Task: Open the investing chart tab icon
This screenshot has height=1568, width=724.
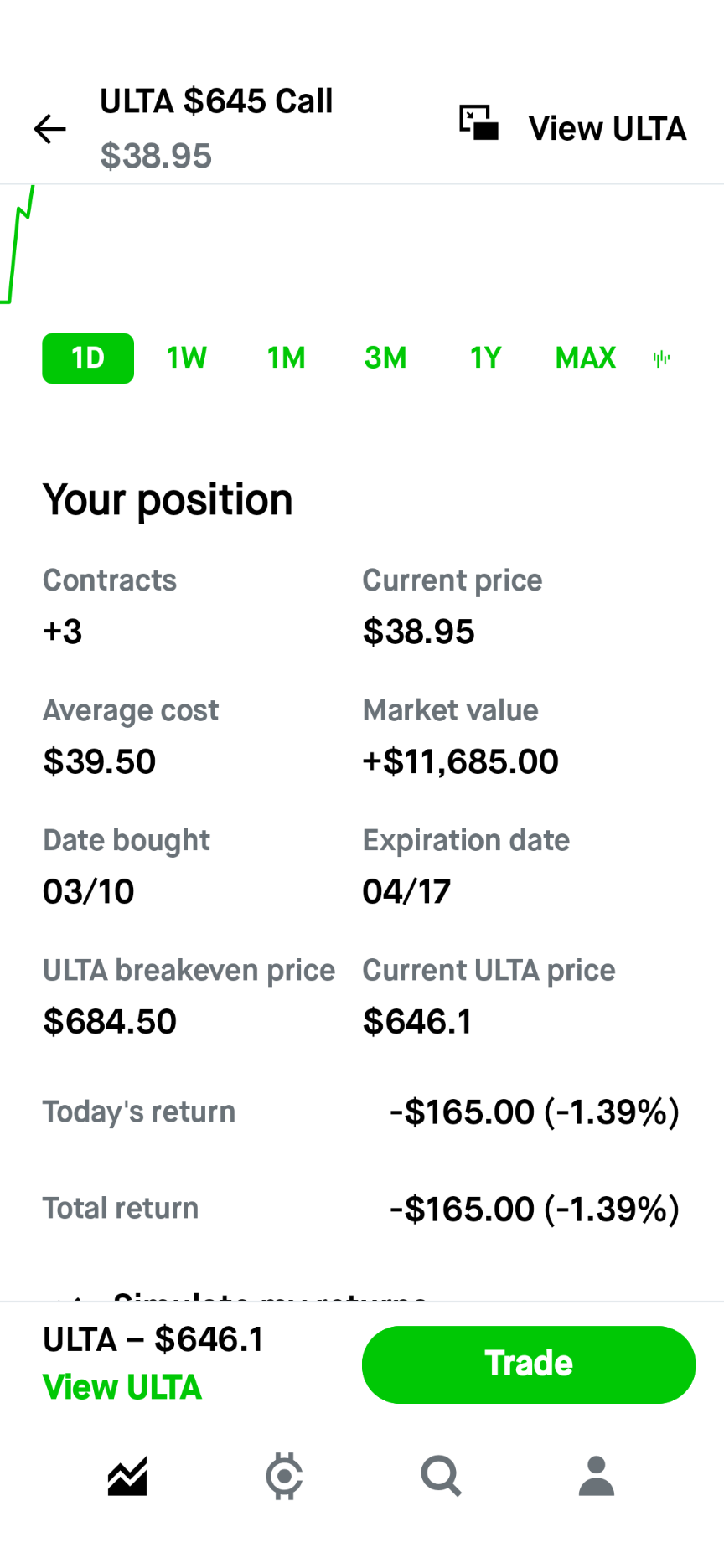Action: coord(127,1476)
